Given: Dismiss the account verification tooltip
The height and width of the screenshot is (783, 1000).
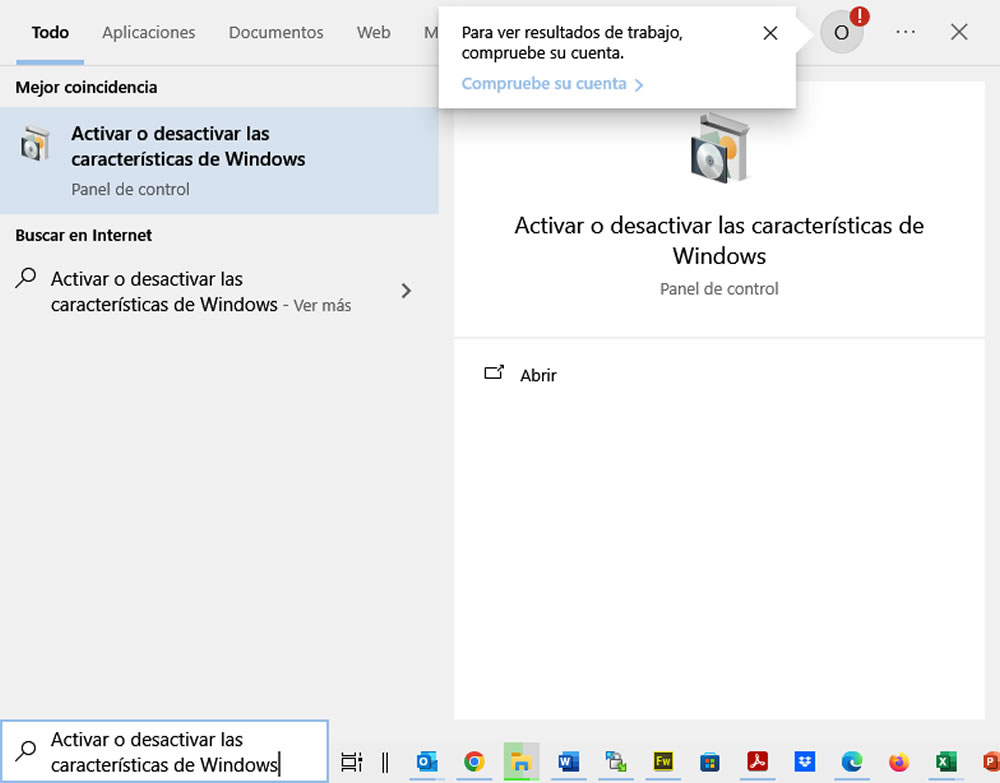Looking at the screenshot, I should pyautogui.click(x=770, y=33).
